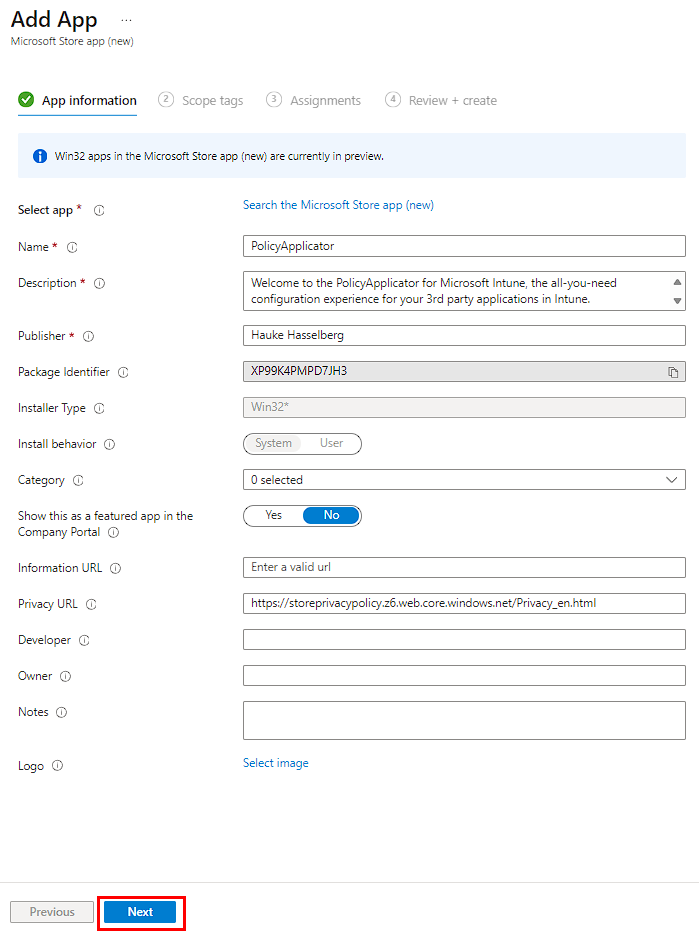Click the blue info icon in preview banner

[40, 156]
